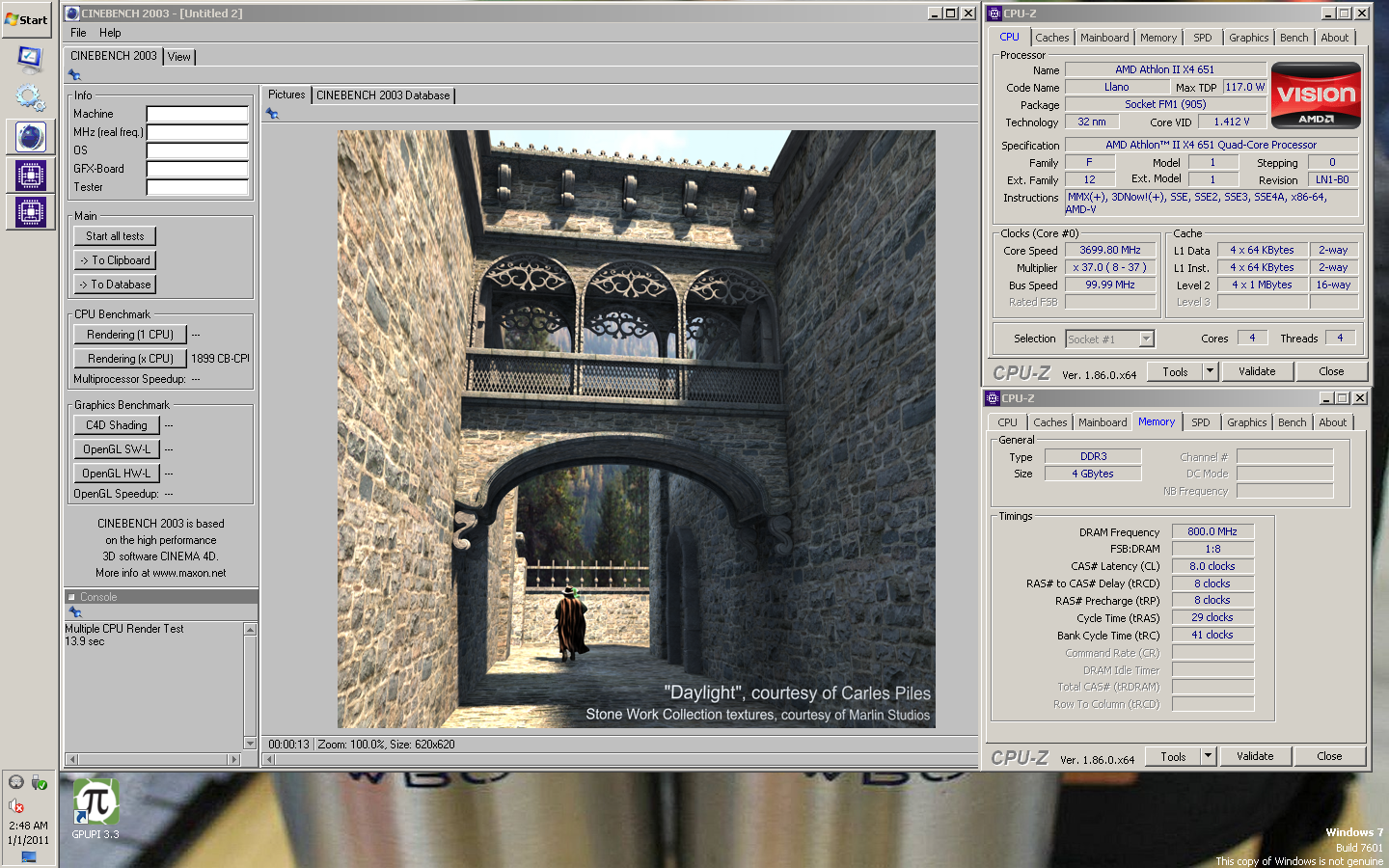Switch to the View tab in CINEBENCH
1389x868 pixels.
(179, 57)
